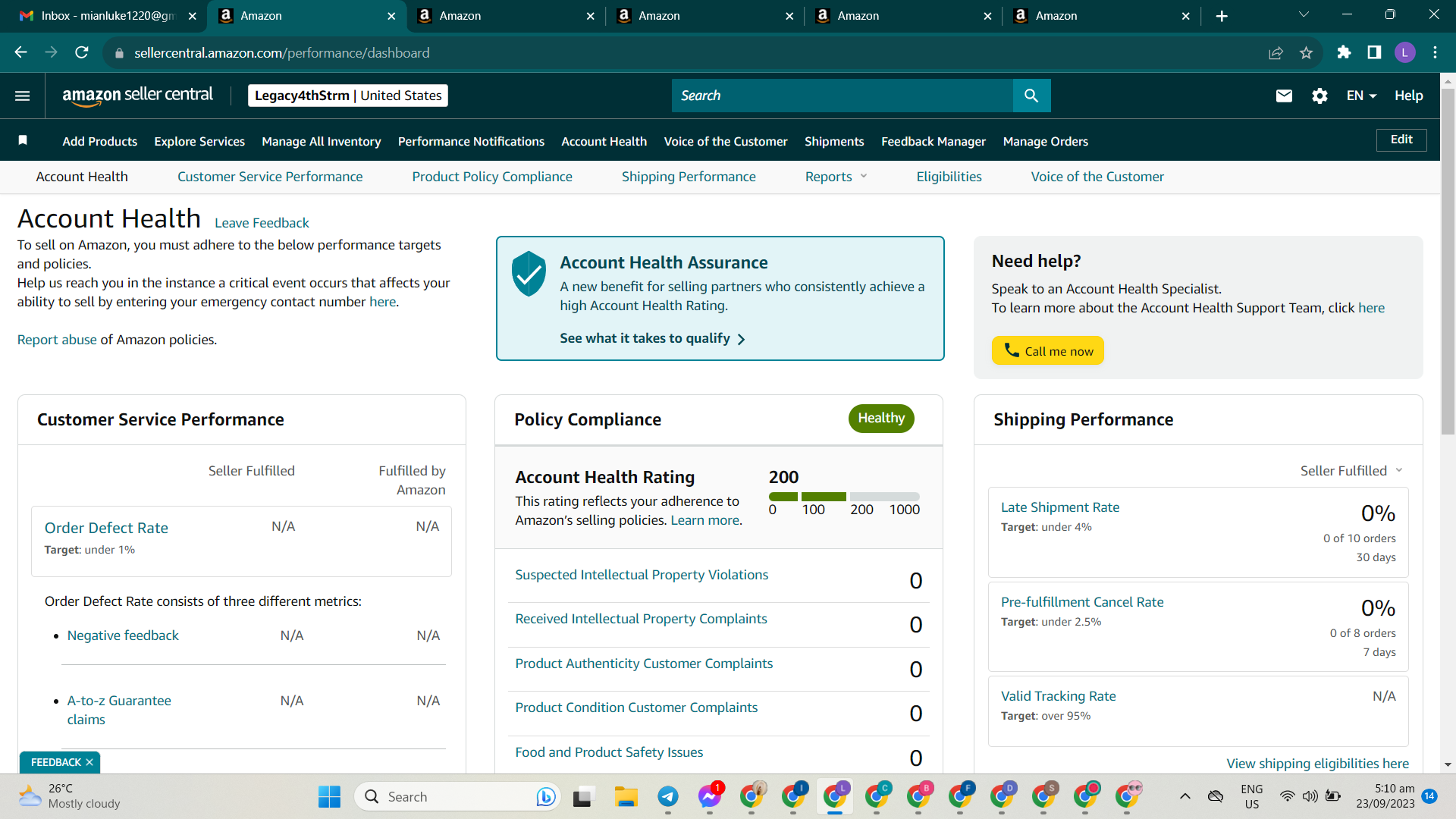Show hidden system tray icons
Screen dimensions: 1456x819
1185,796
